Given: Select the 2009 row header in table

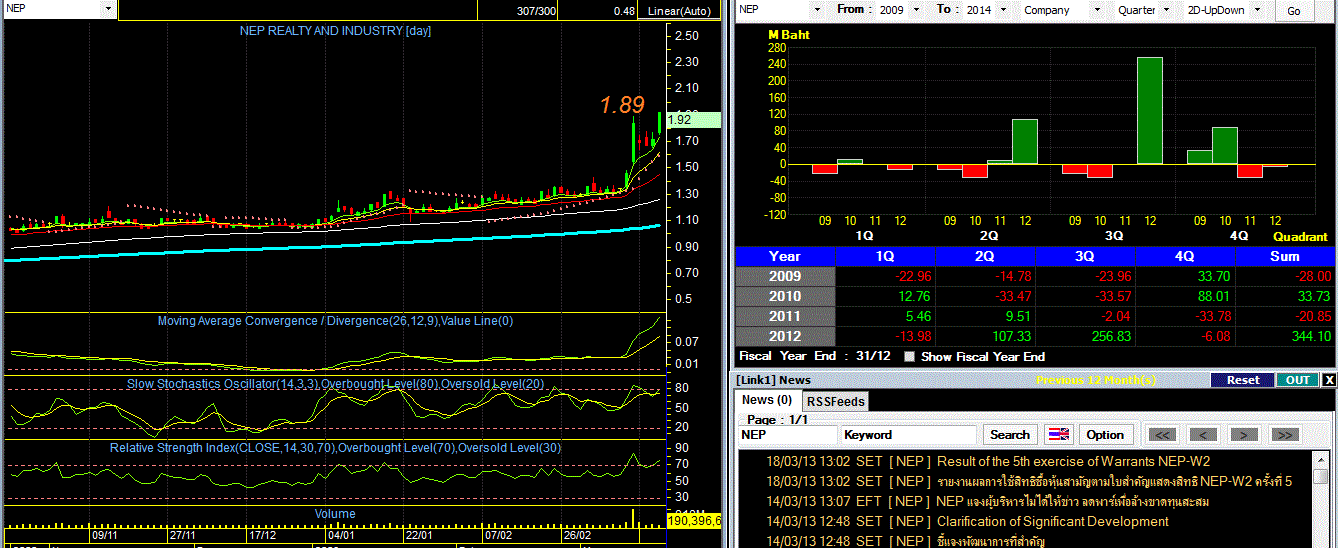Looking at the screenshot, I should click(785, 276).
